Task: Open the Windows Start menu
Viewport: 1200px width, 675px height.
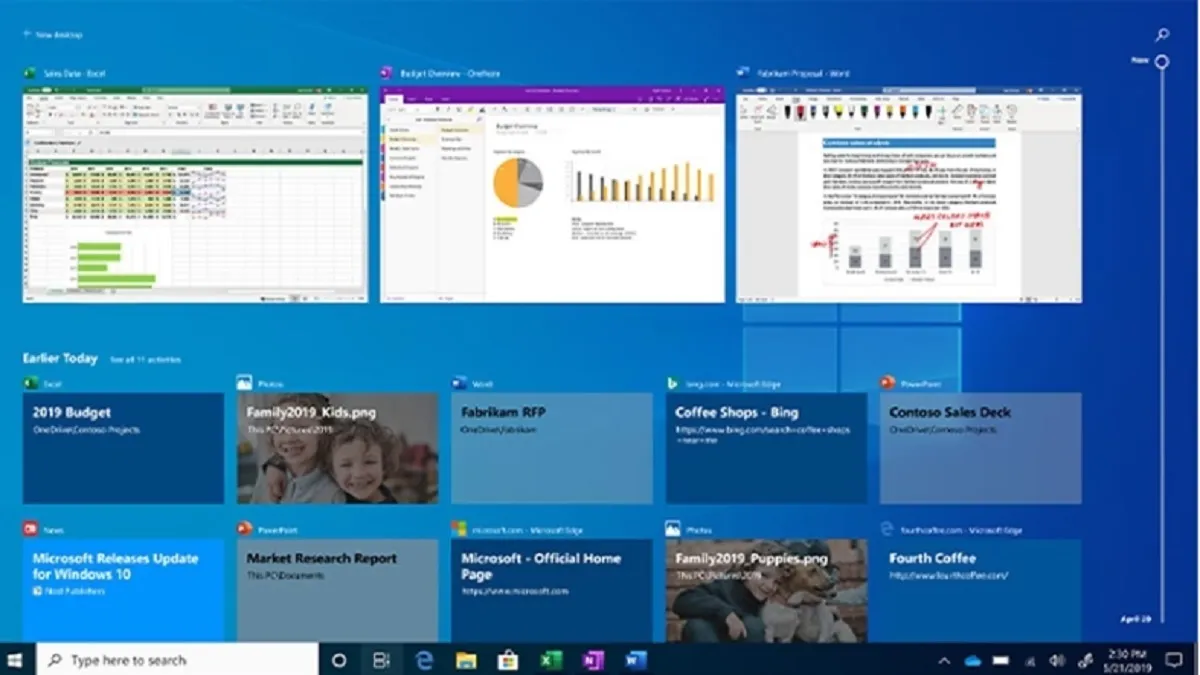Action: pos(16,660)
